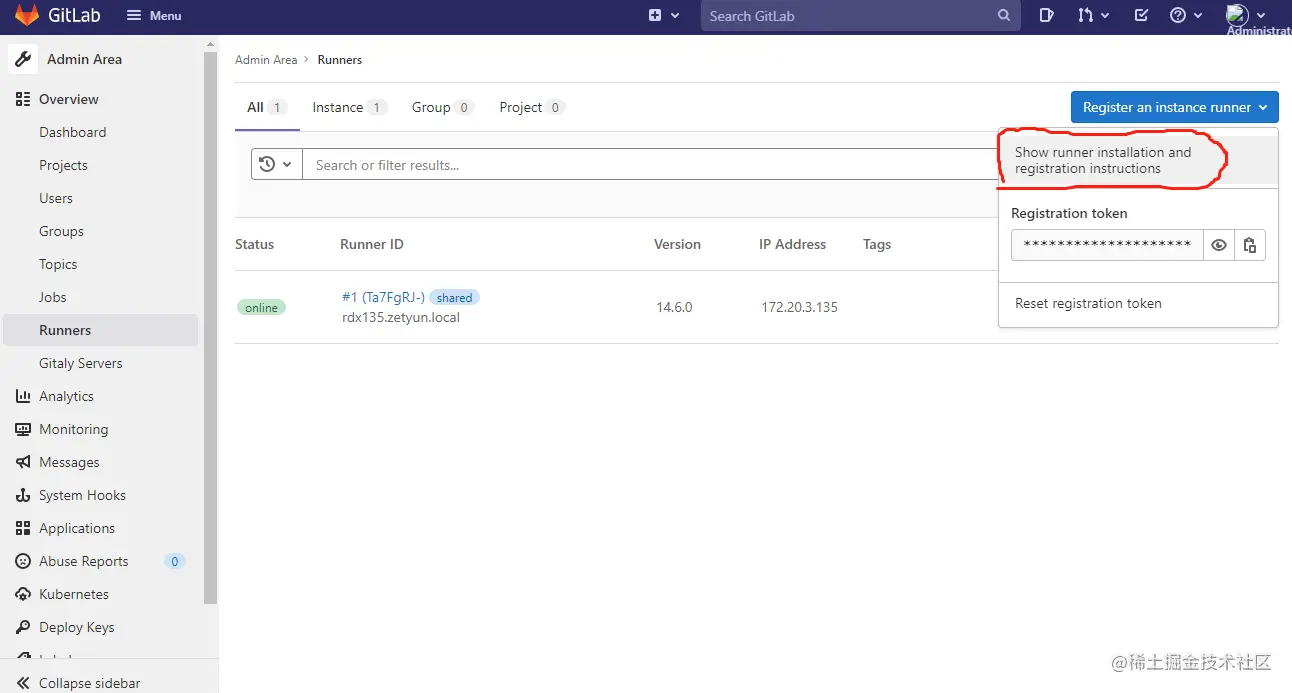Click the online status badge

pos(261,307)
